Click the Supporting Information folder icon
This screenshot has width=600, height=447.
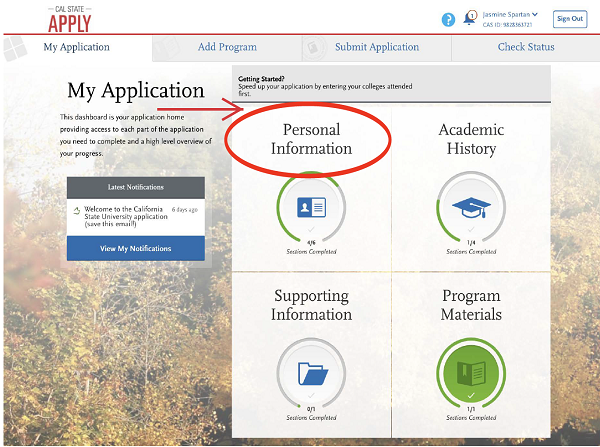point(313,373)
